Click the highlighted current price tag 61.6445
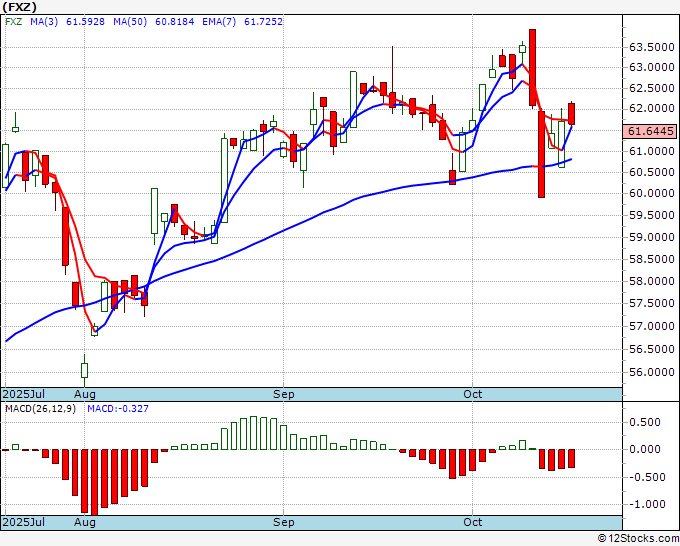The image size is (680, 546). click(649, 131)
